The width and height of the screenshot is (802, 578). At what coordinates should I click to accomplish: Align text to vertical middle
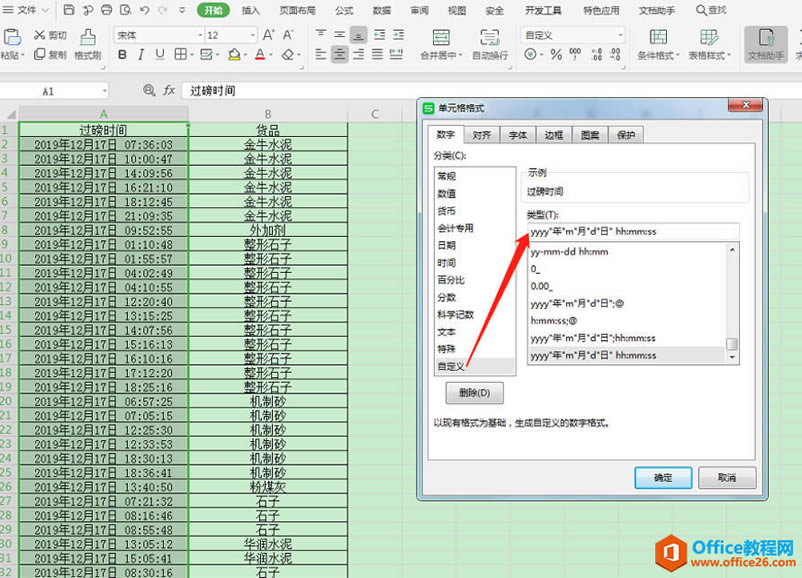click(340, 35)
